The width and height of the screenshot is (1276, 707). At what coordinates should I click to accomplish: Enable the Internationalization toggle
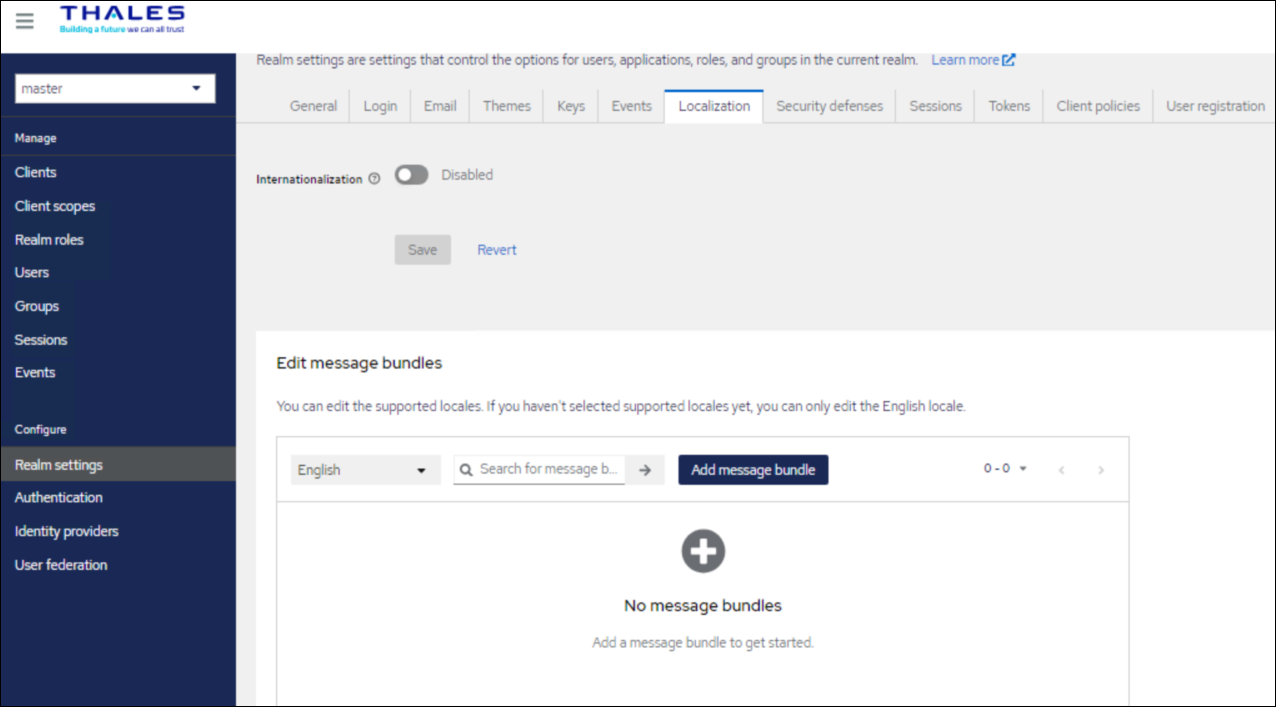(x=411, y=175)
